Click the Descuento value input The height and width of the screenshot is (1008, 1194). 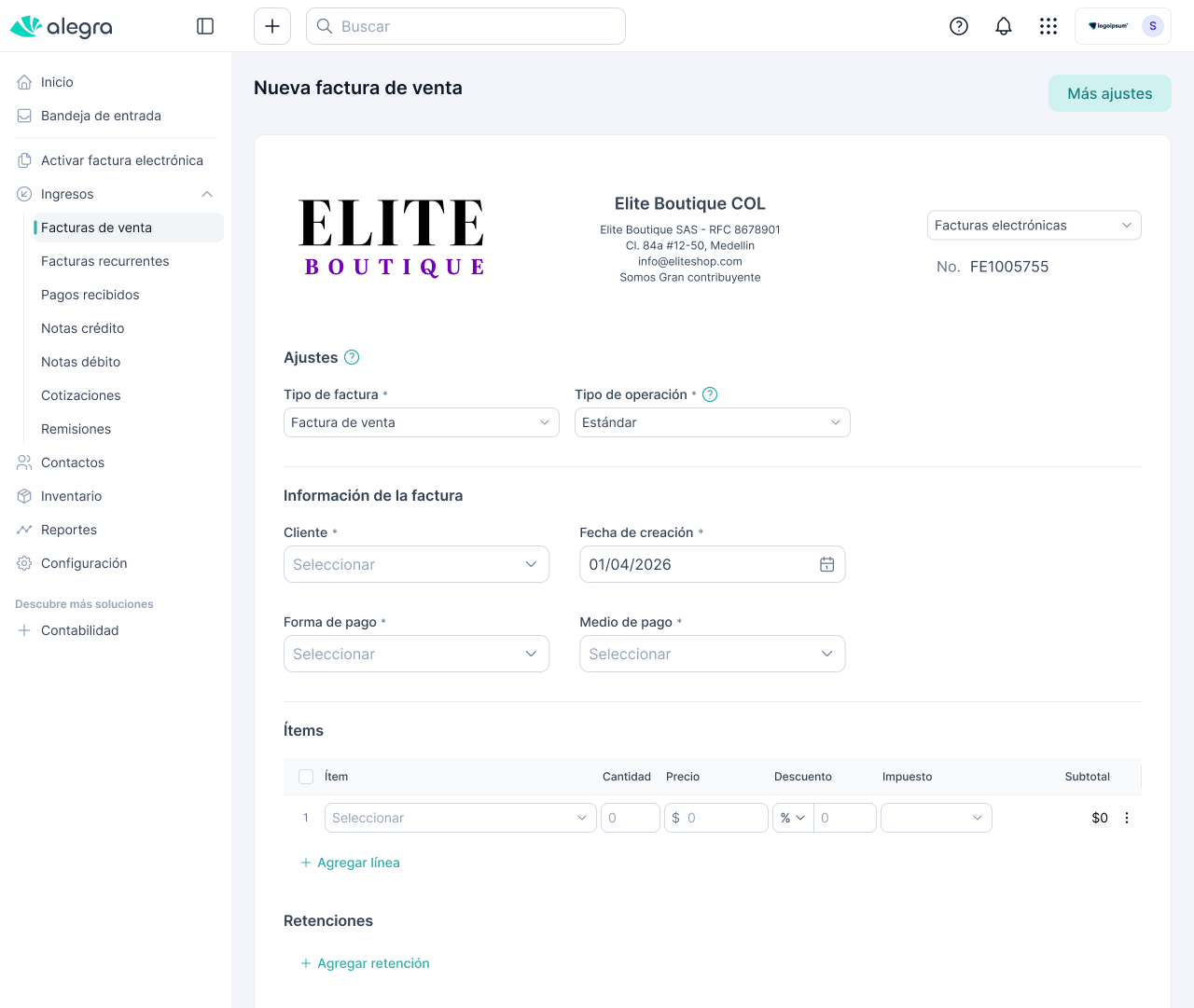pyautogui.click(x=845, y=818)
